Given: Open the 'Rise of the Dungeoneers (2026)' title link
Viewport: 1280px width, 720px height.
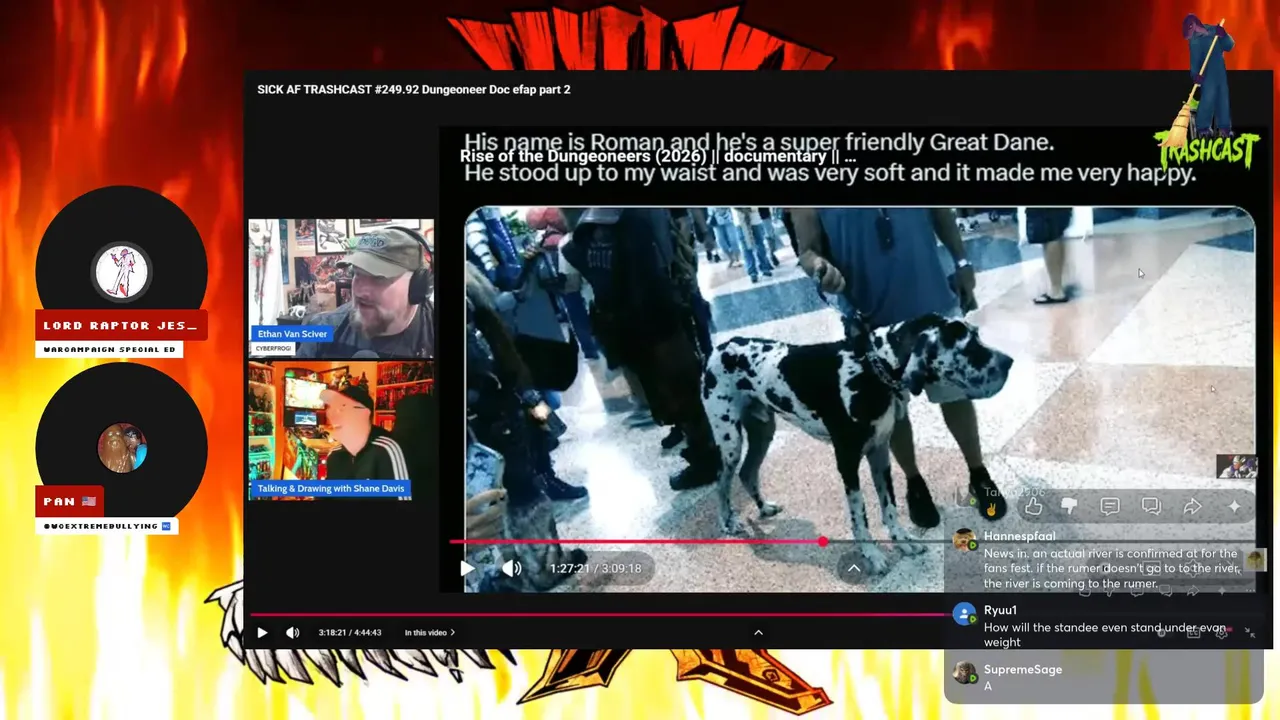Looking at the screenshot, I should [x=658, y=157].
